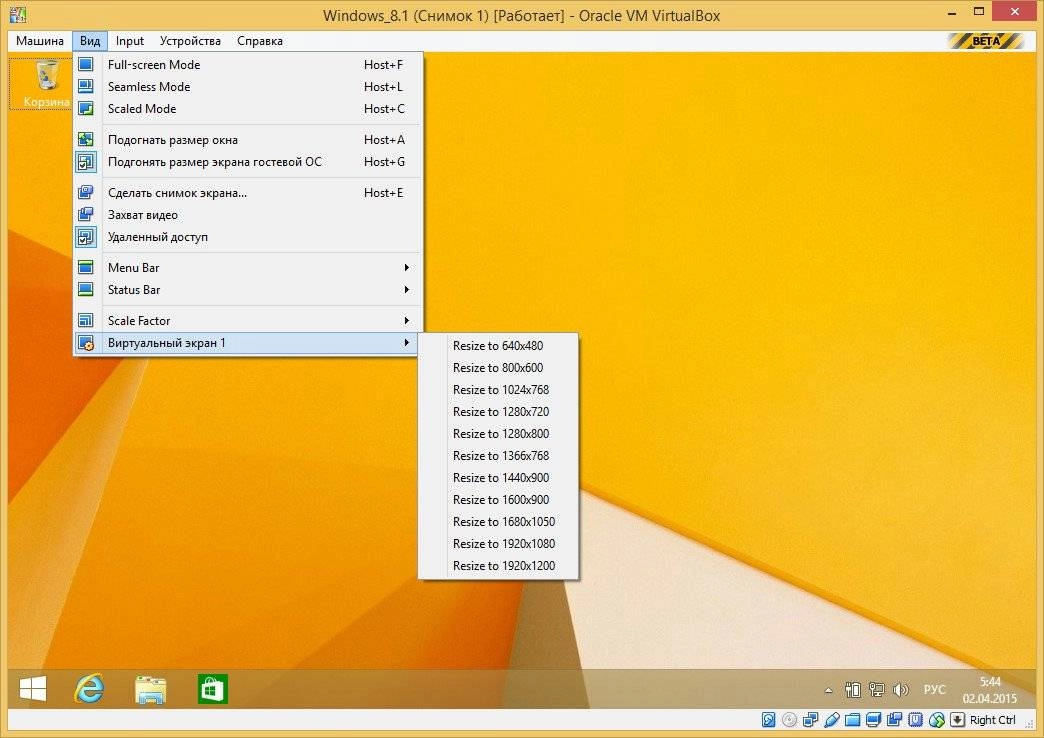Click the Scaled Mode icon
Screen dimensions: 1044x738
tap(86, 109)
